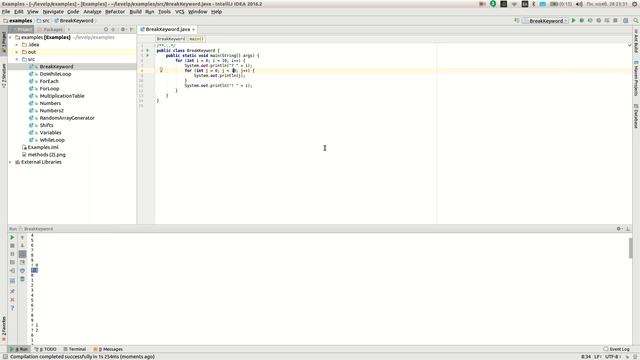Open Project Structure icon in main toolbar

click(625, 20)
